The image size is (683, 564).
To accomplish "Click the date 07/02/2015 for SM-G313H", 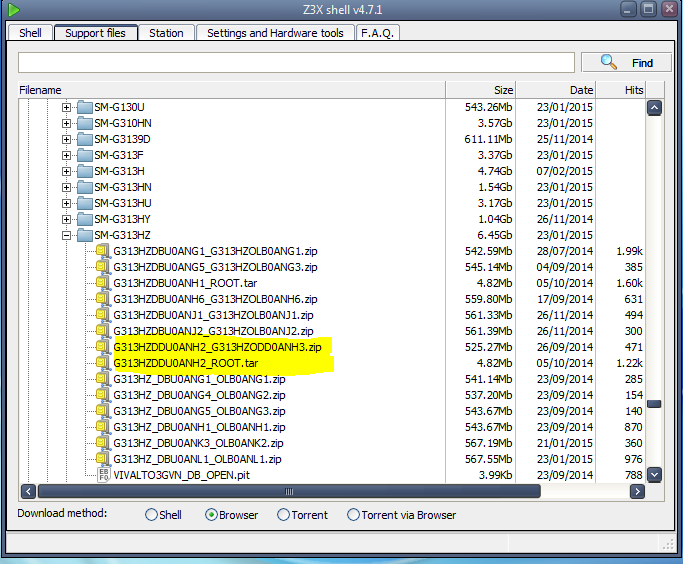I will tap(565, 171).
